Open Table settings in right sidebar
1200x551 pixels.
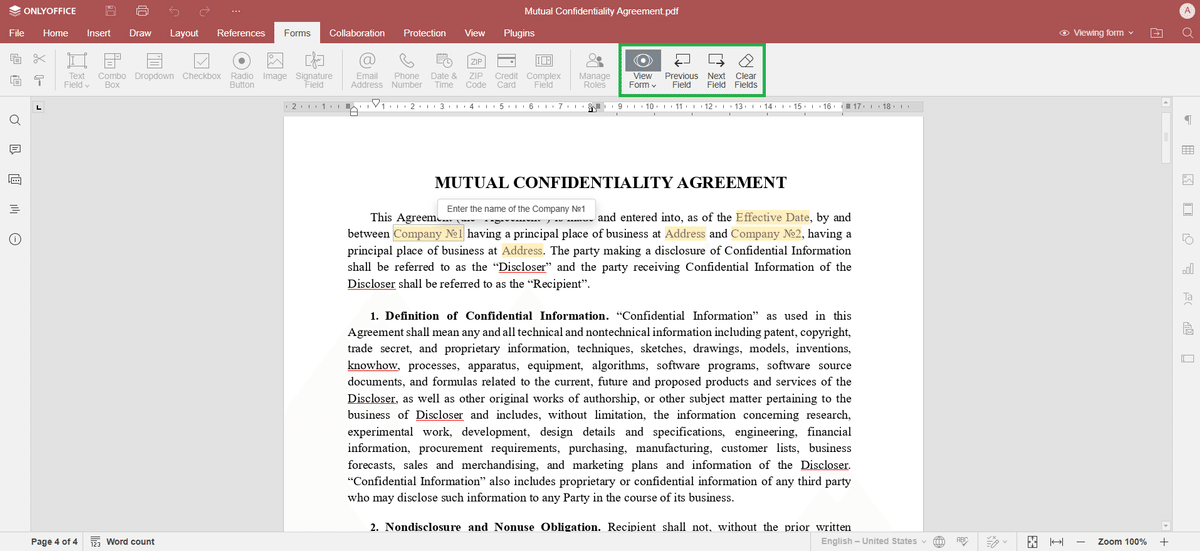1187,150
